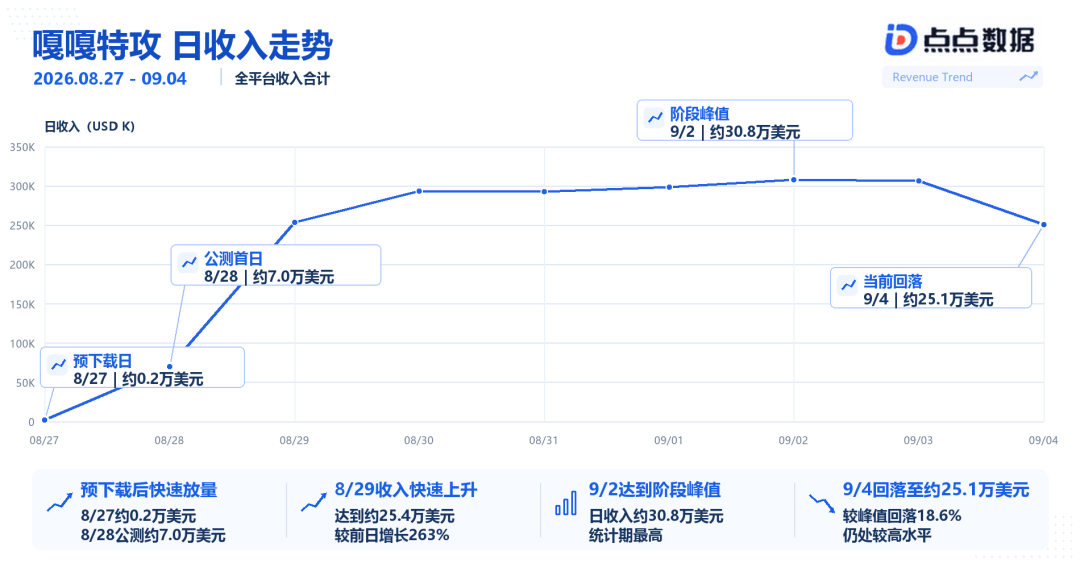Click bar chart icon beside 9/2达到阶段峰值
Screen dimensions: 1080x568
[x=566, y=503]
